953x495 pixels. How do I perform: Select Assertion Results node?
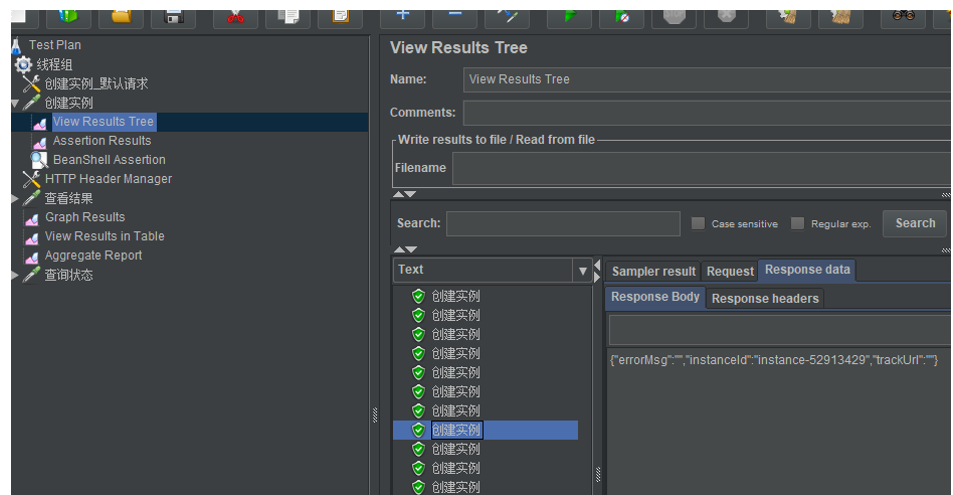pyautogui.click(x=101, y=140)
